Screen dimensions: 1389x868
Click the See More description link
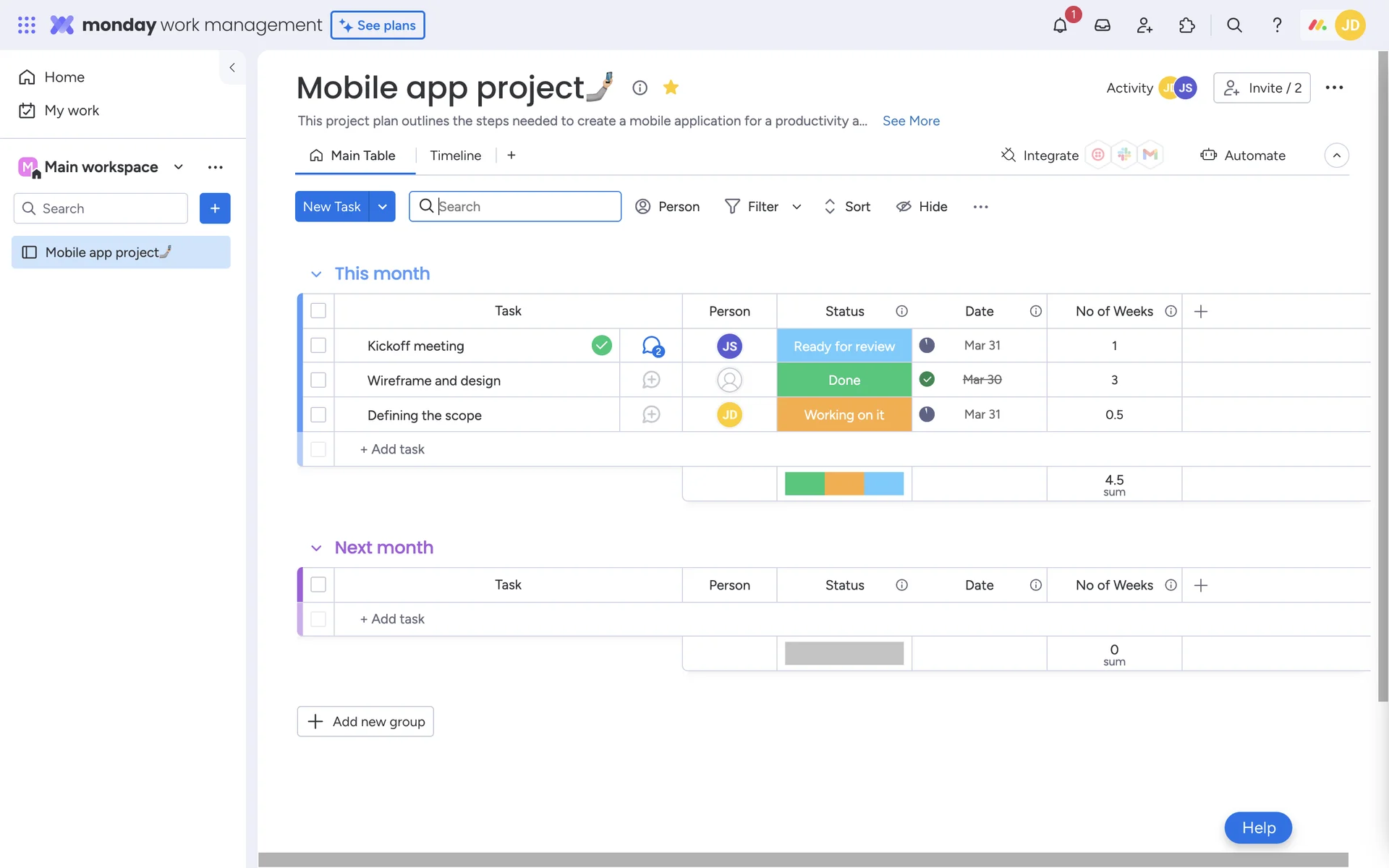coord(911,121)
